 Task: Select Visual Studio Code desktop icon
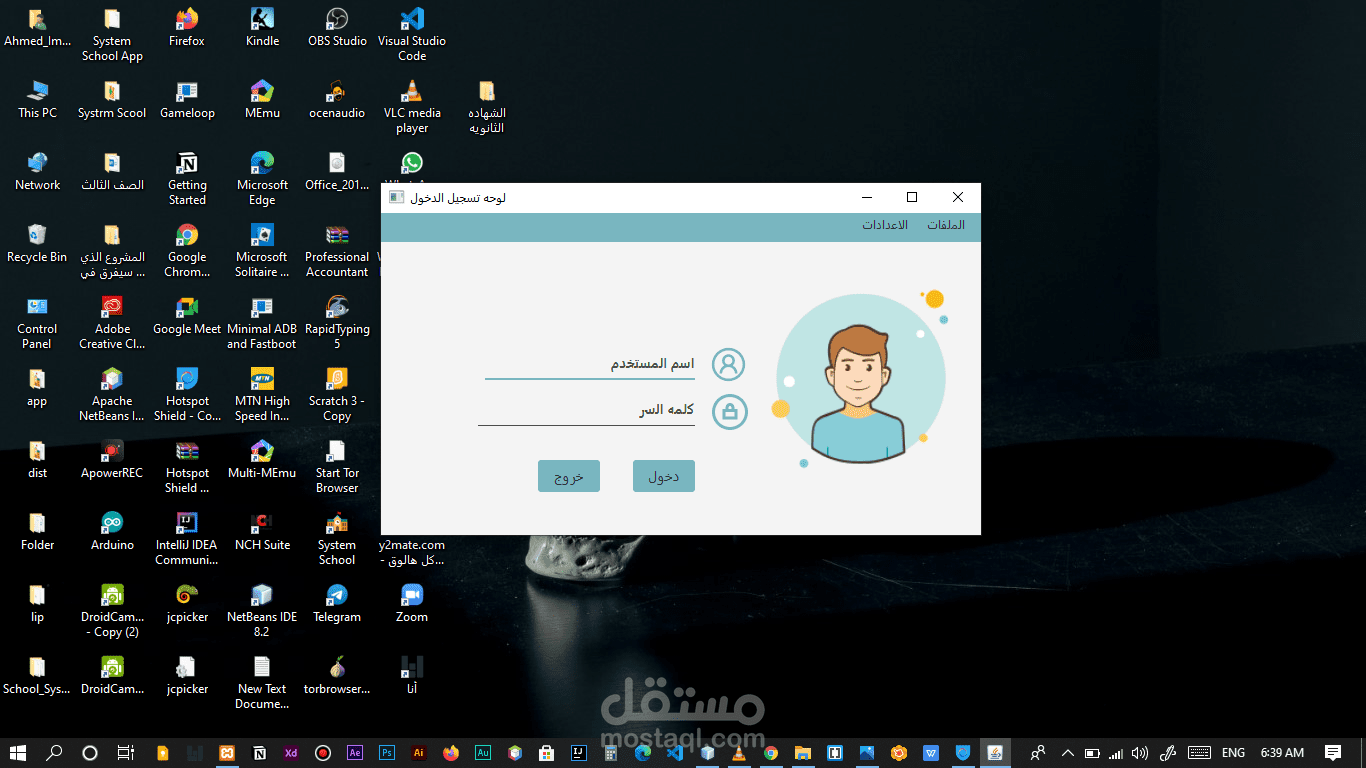click(412, 34)
